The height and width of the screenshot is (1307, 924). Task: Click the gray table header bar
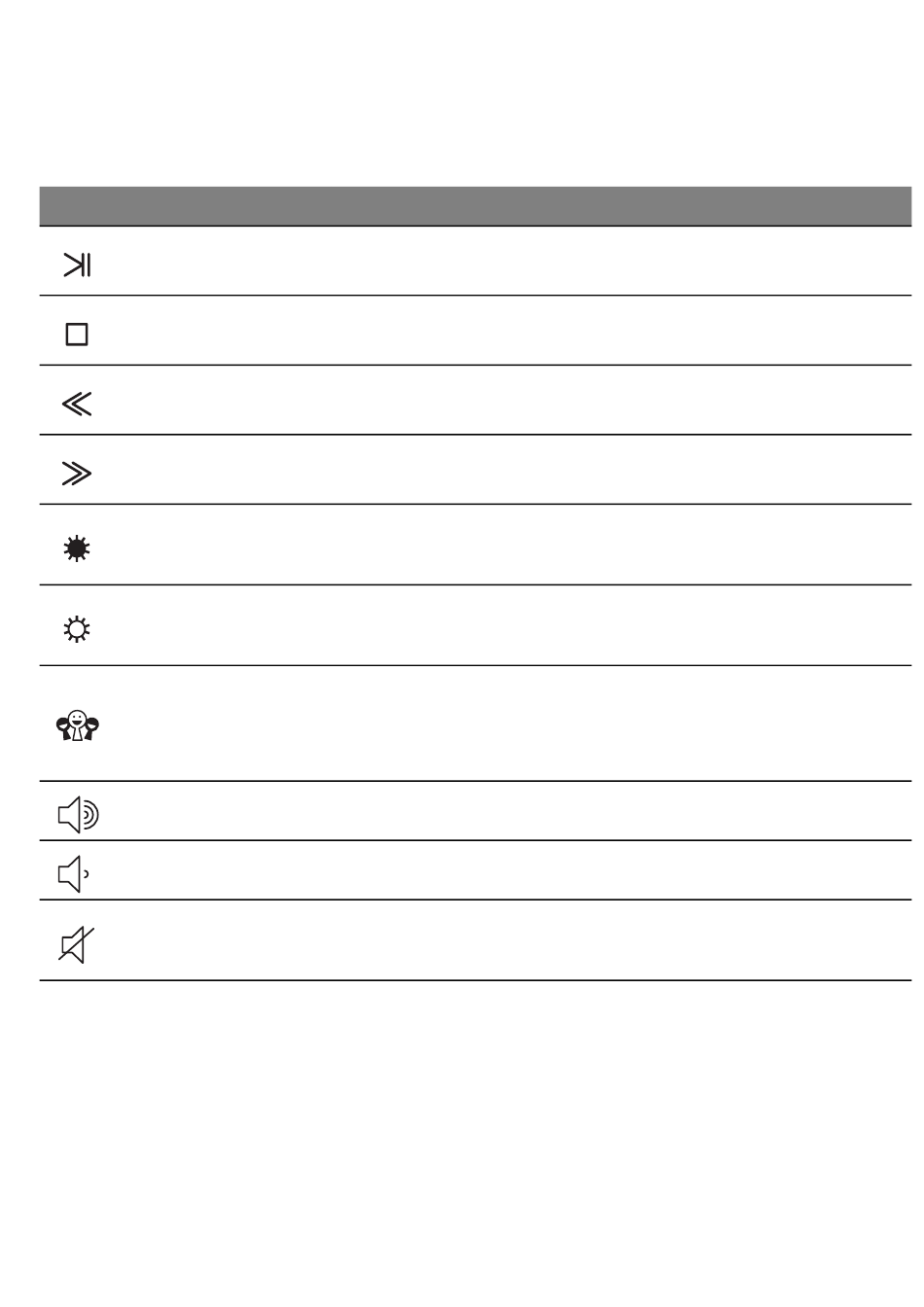tap(475, 206)
